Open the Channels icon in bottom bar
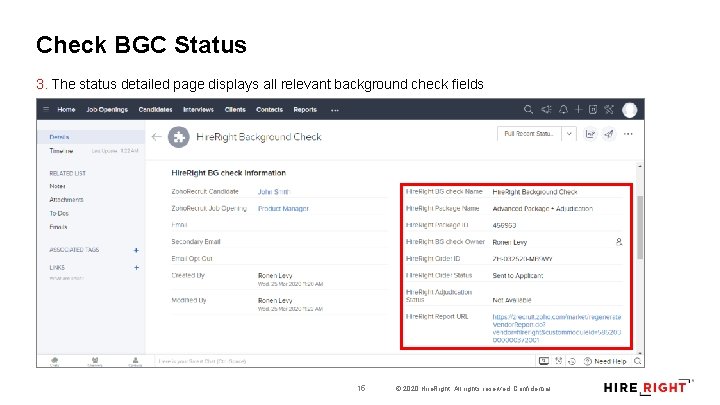The height and width of the screenshot is (405, 720). point(95,361)
